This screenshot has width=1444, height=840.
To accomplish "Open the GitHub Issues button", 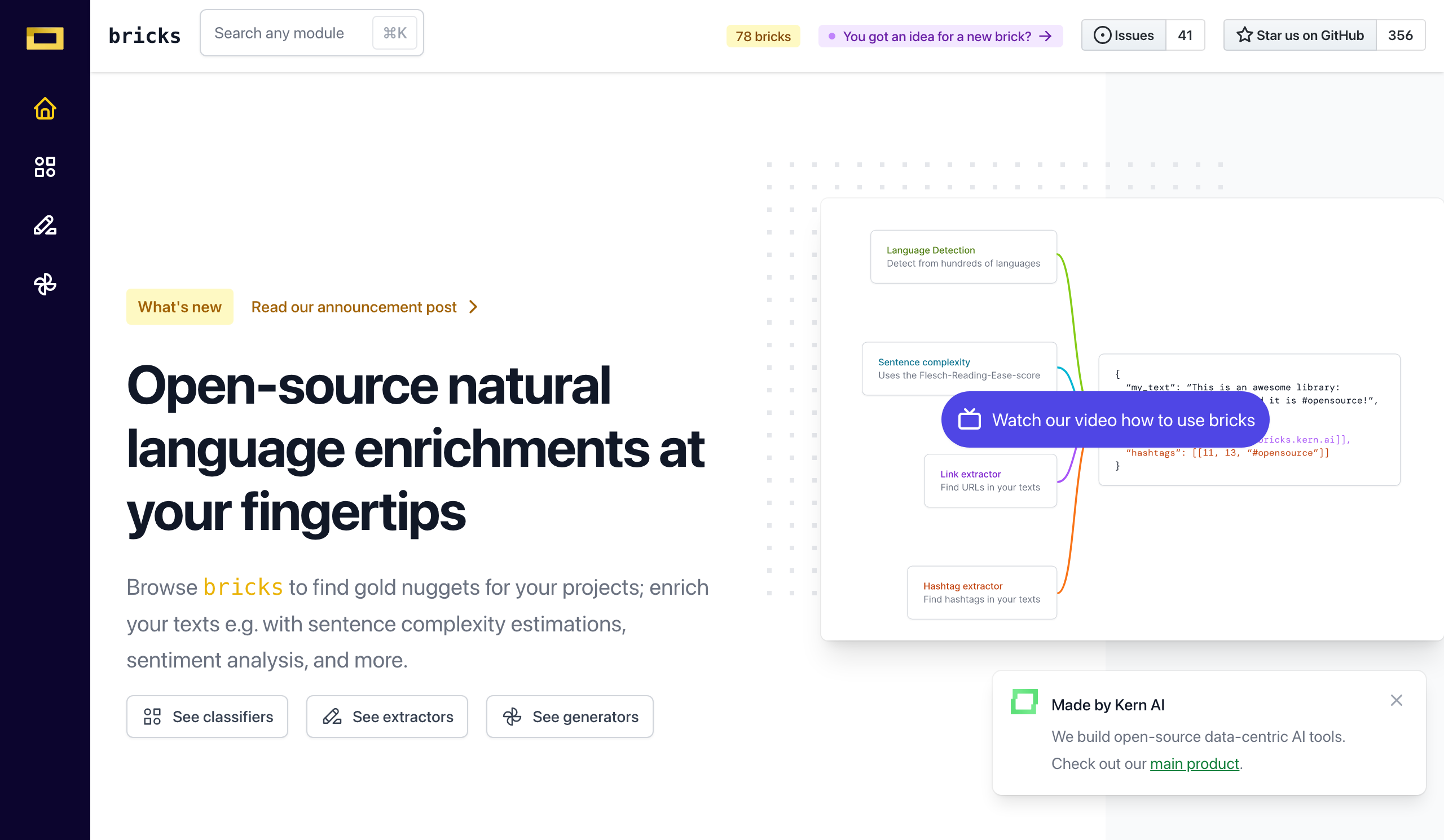I will click(x=1124, y=35).
